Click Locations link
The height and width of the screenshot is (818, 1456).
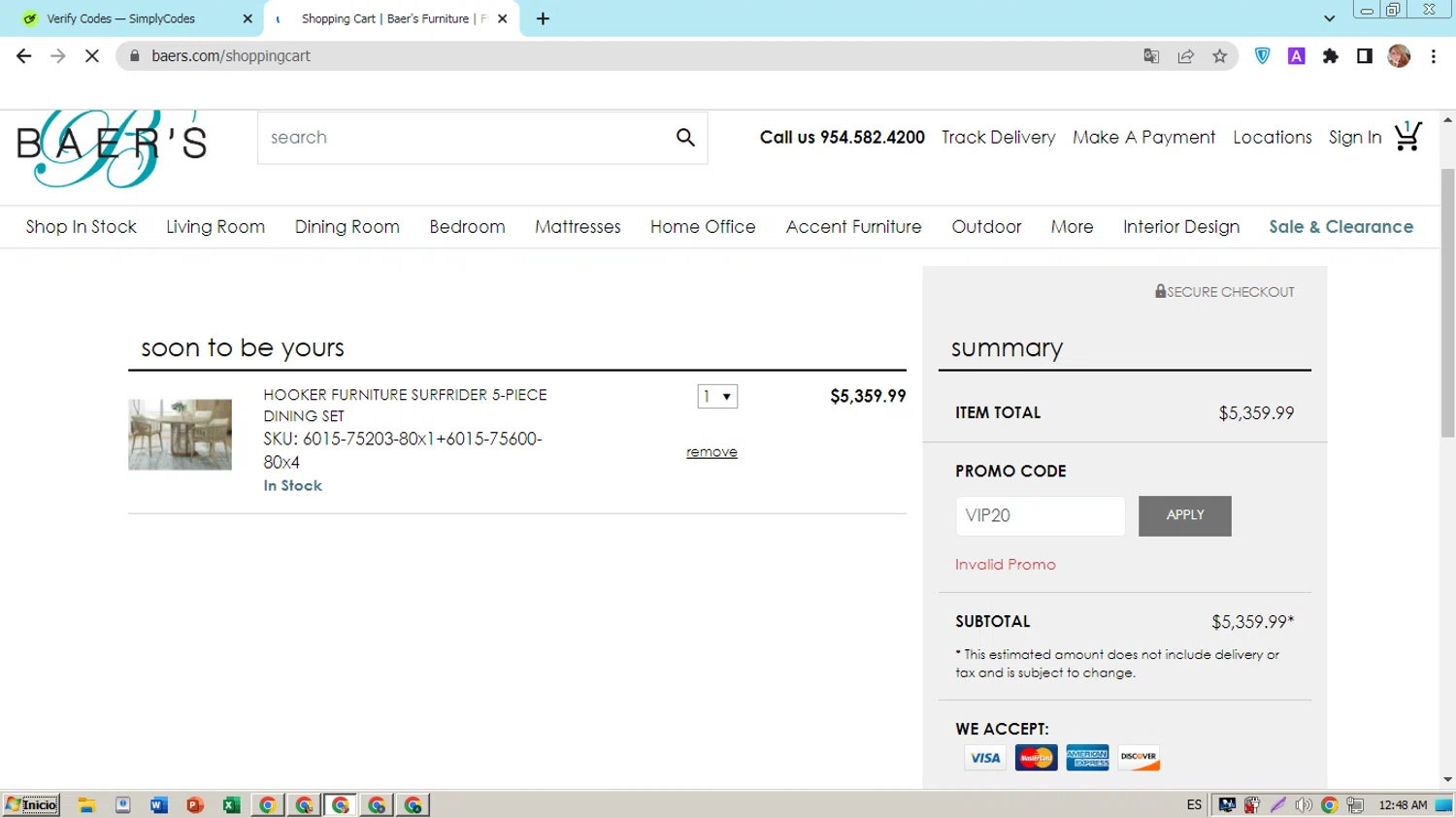point(1273,138)
